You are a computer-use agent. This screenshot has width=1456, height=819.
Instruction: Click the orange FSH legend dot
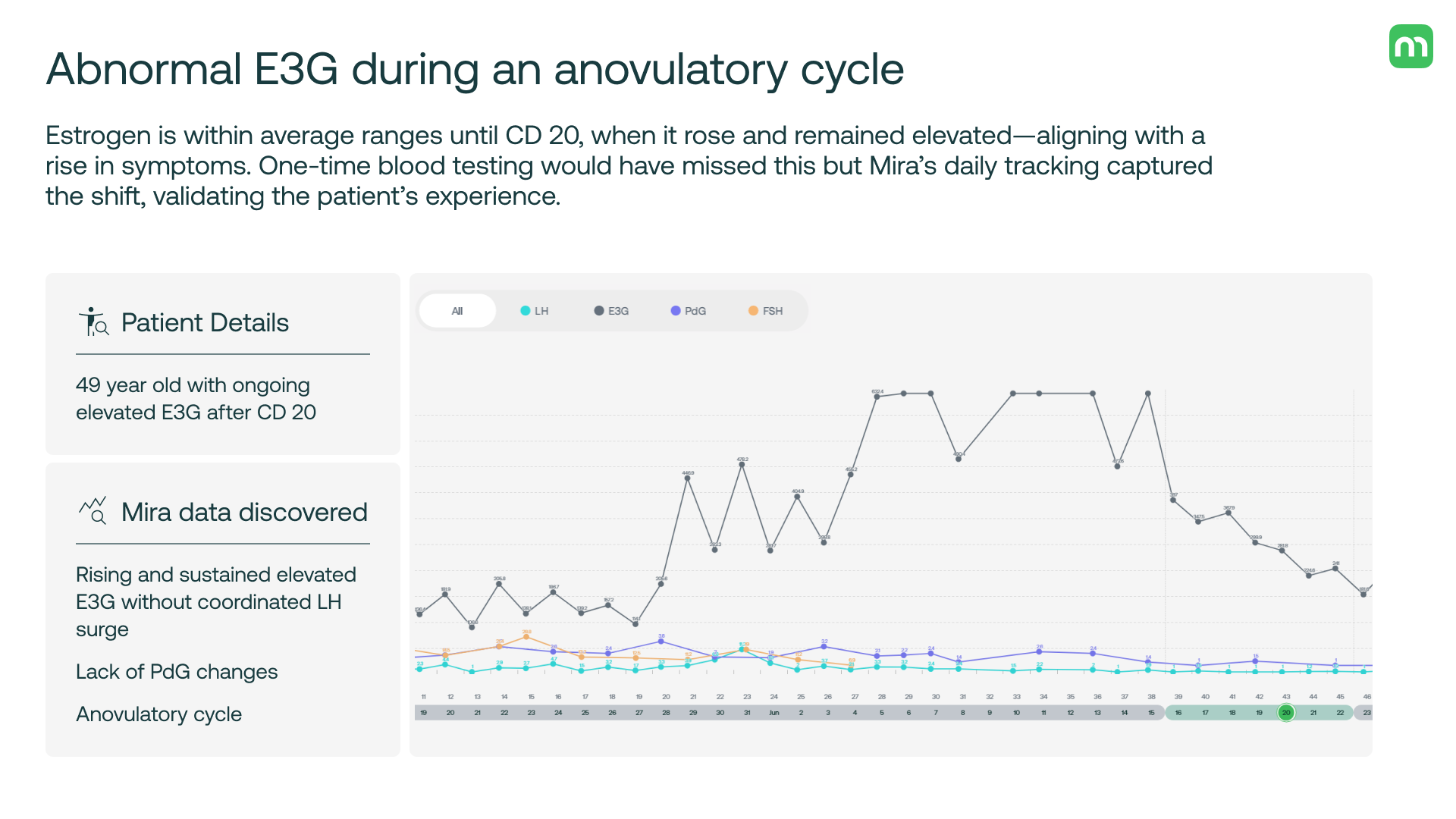tap(753, 311)
